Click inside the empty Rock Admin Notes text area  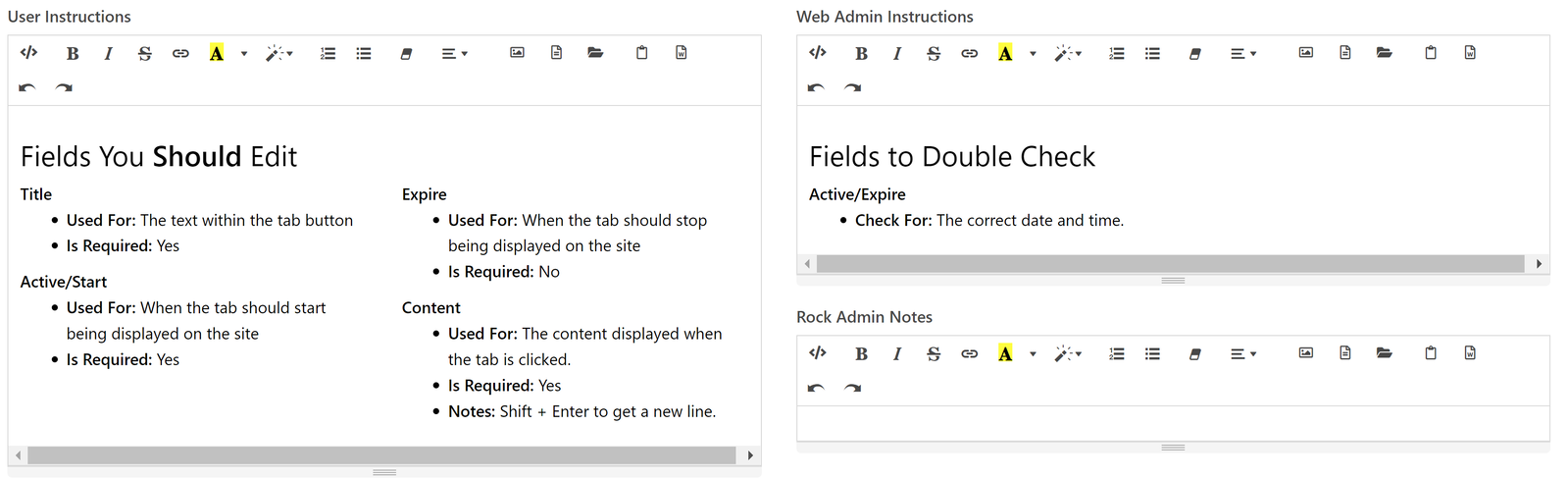point(1173,423)
